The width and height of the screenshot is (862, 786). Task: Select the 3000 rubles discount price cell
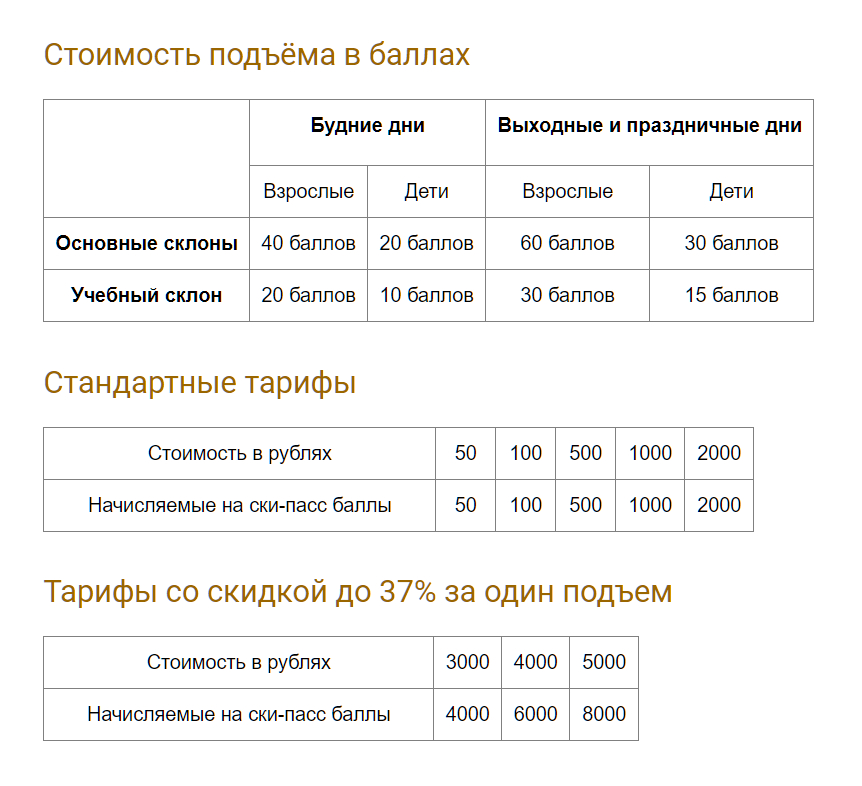click(467, 662)
